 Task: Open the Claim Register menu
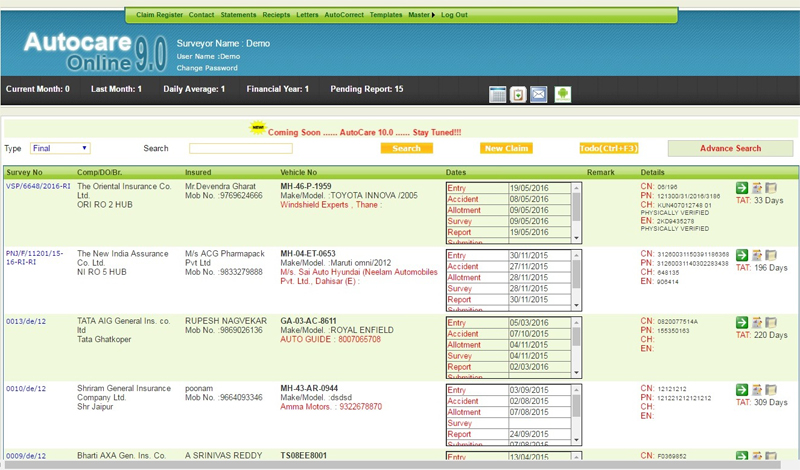[159, 15]
